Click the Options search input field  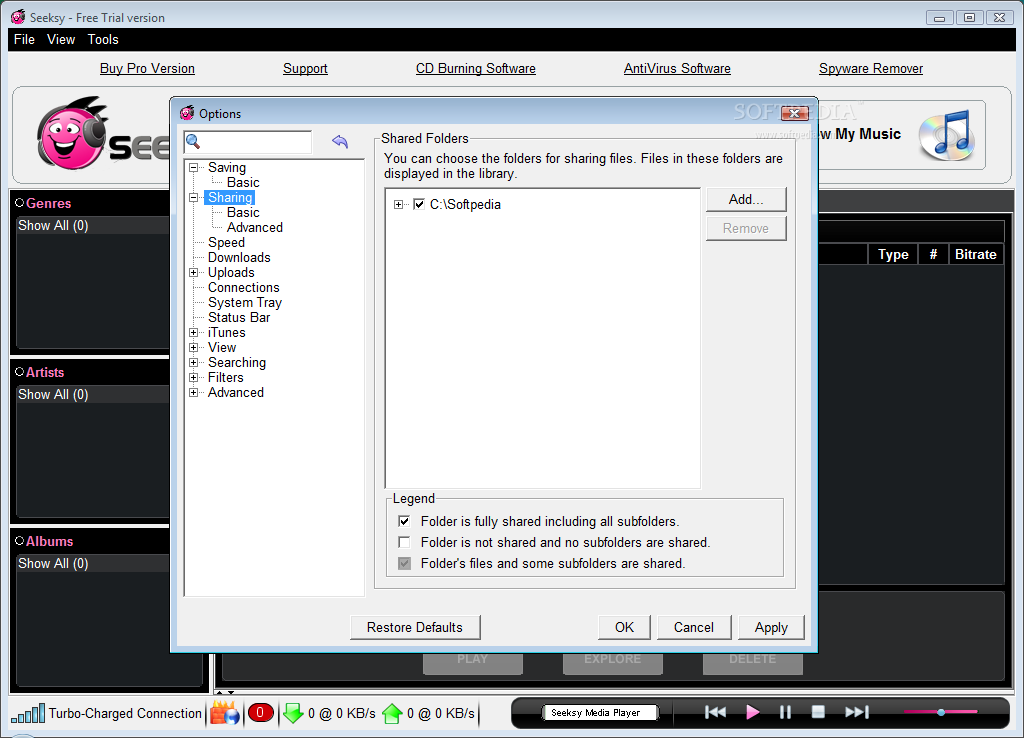(x=248, y=142)
